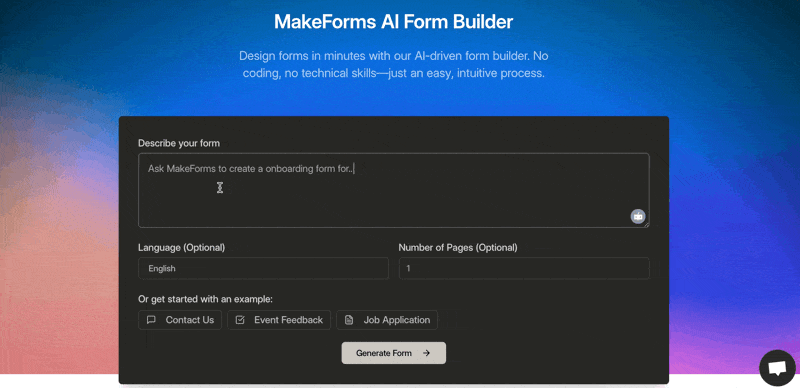Viewport: 800px width, 388px height.
Task: Click the checkbox icon on Event Feedback
Action: click(240, 320)
